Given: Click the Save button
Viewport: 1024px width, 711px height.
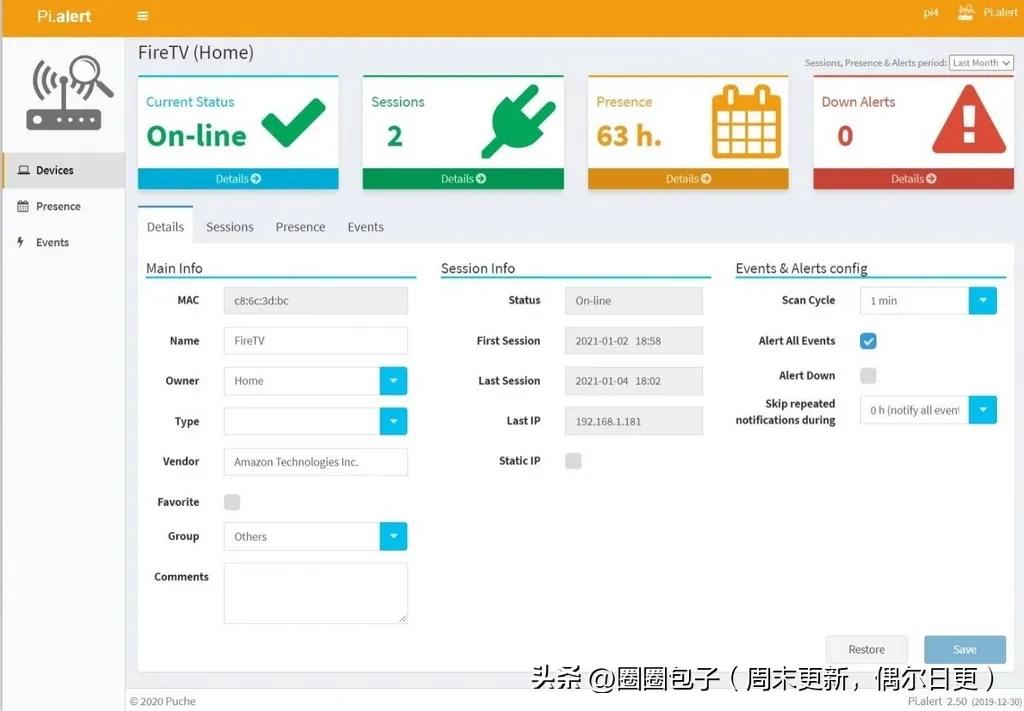Looking at the screenshot, I should tap(965, 650).
